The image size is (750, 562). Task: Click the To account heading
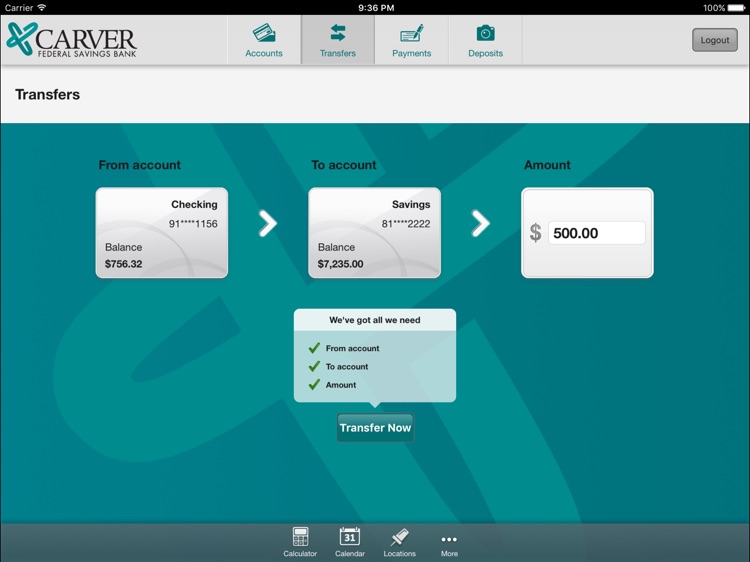tap(344, 165)
